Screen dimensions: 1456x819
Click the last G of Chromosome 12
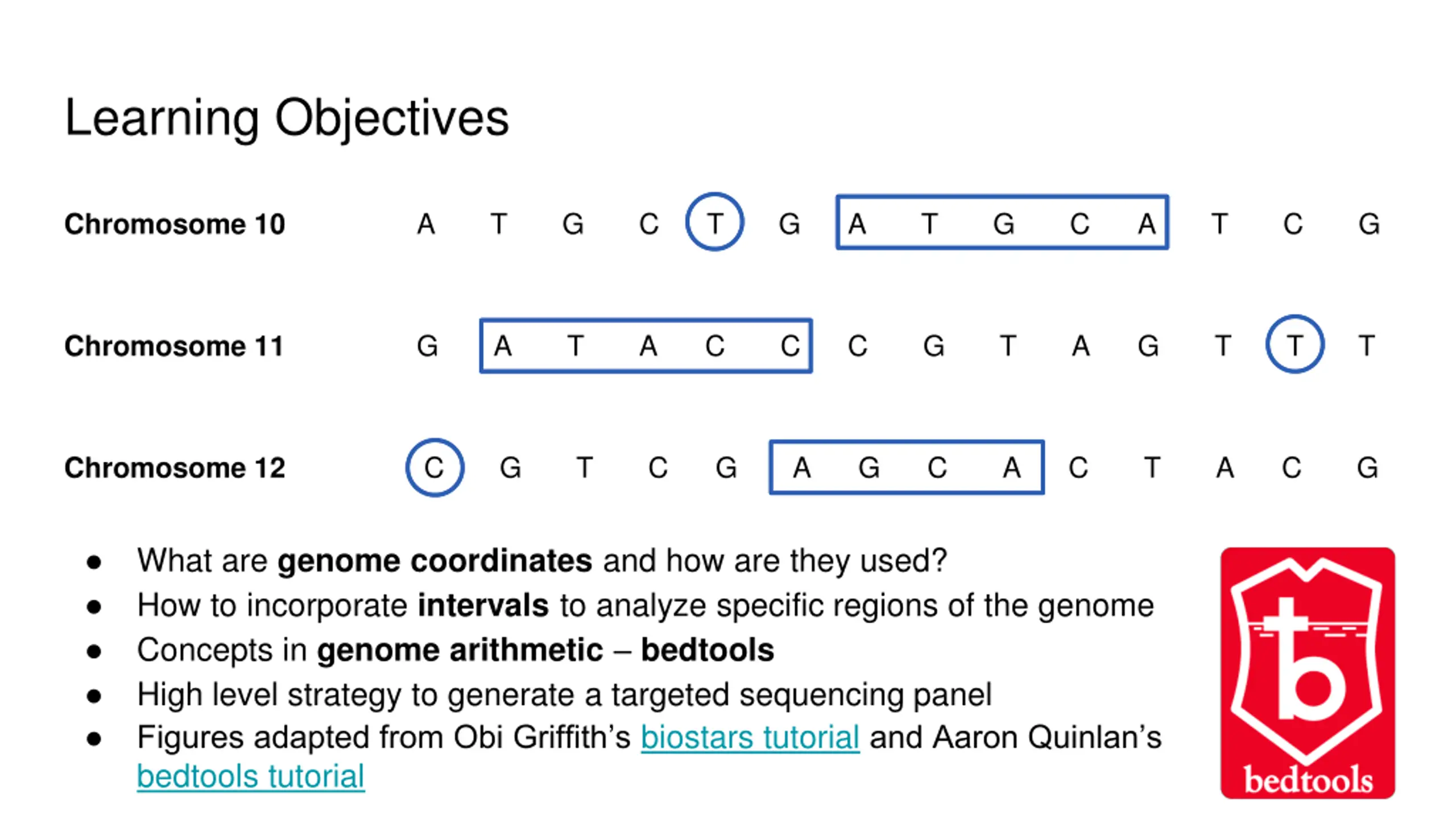pyautogui.click(x=1367, y=468)
